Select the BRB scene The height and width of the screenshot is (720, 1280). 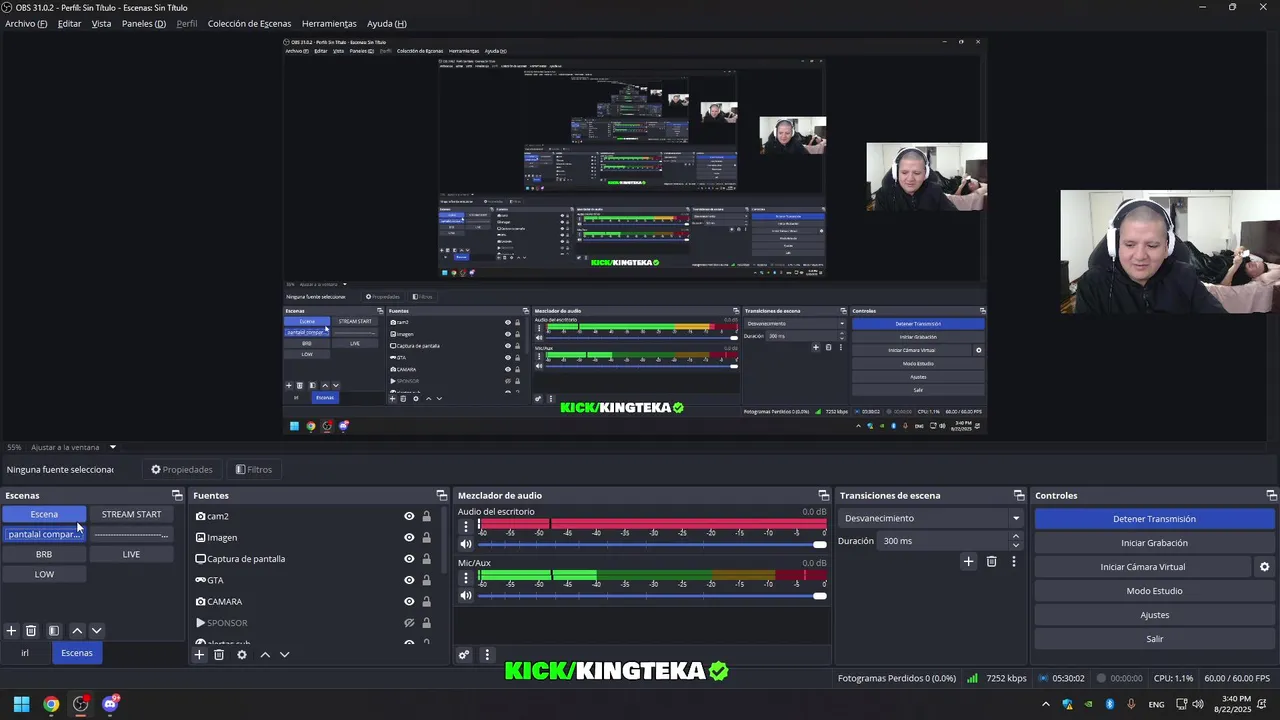[44, 554]
